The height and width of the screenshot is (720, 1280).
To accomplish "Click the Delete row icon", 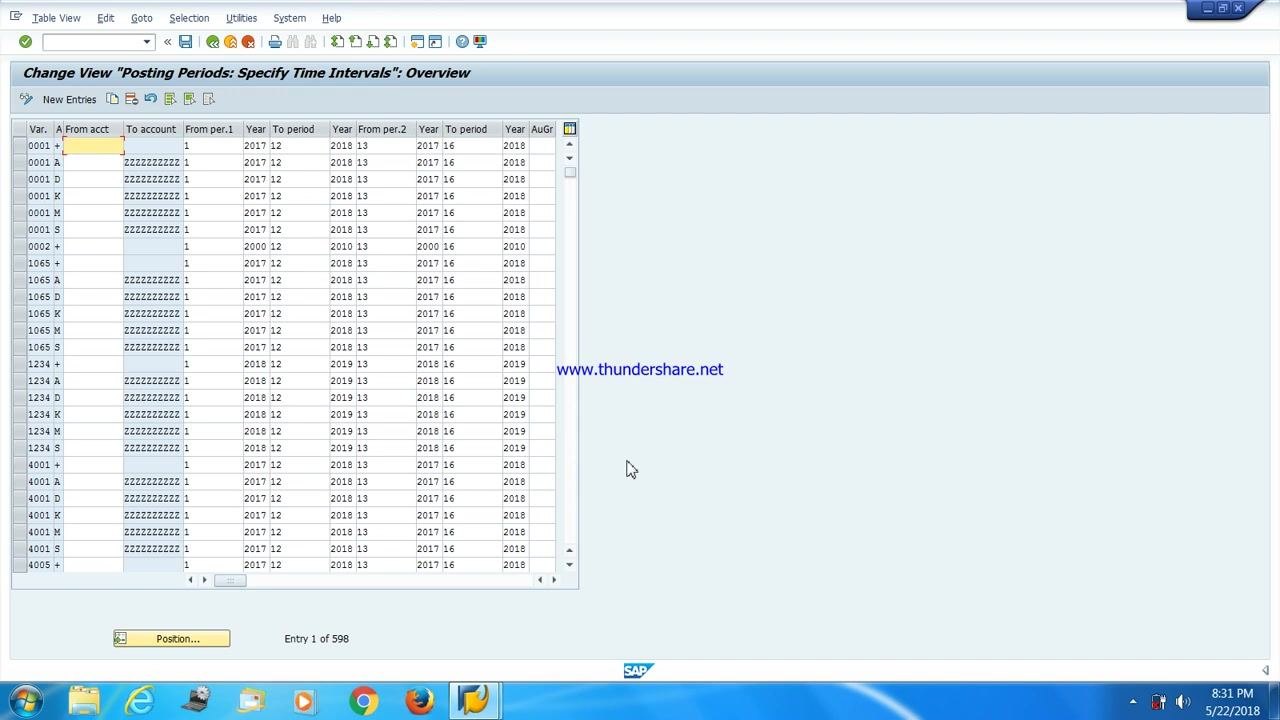I will pyautogui.click(x=131, y=99).
